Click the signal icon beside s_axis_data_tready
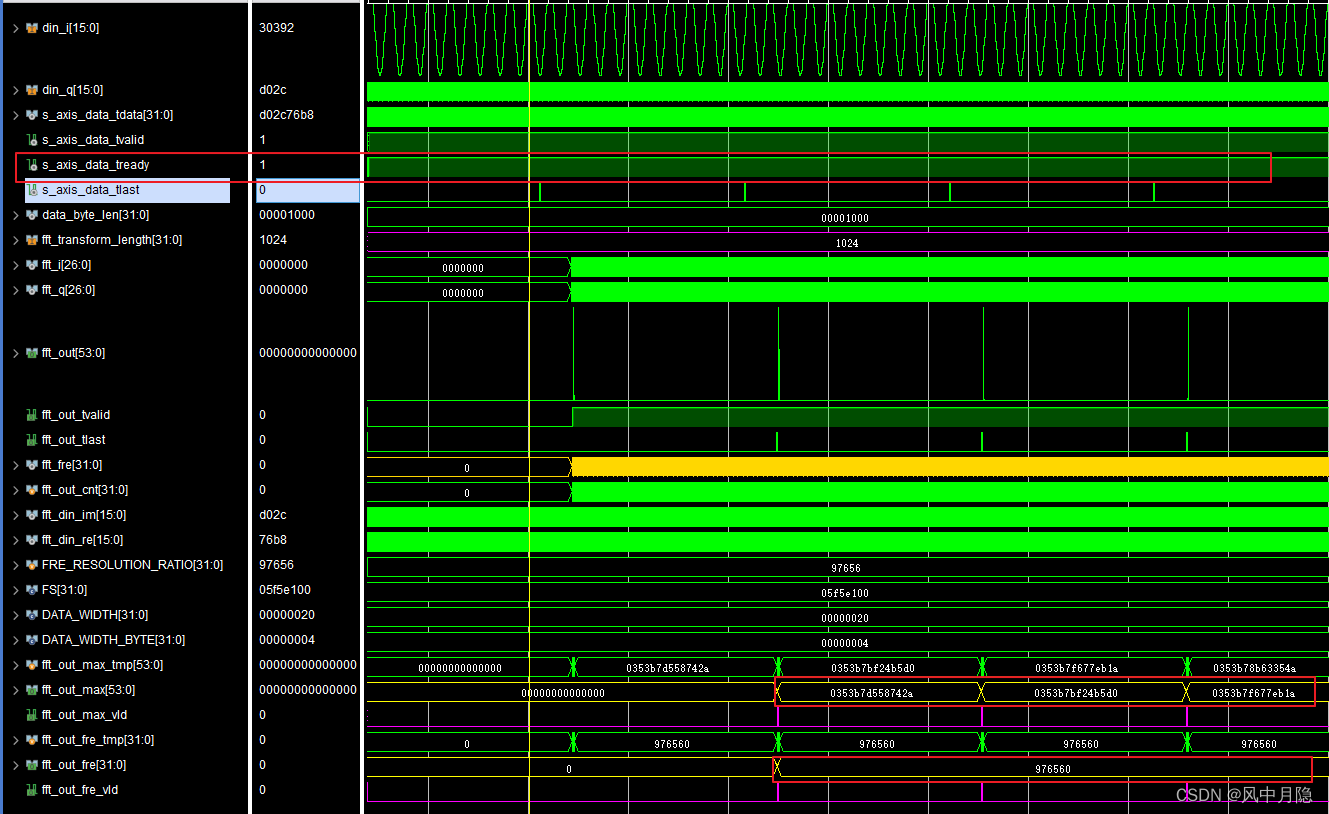The height and width of the screenshot is (814, 1329). (x=32, y=165)
